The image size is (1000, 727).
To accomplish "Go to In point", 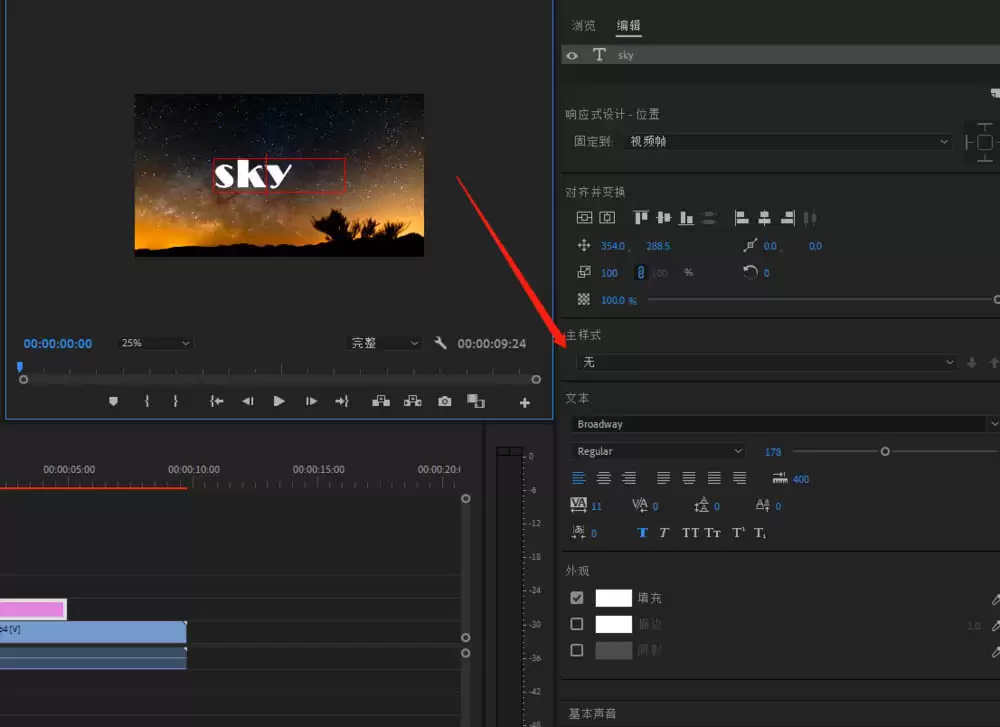I will tap(217, 401).
